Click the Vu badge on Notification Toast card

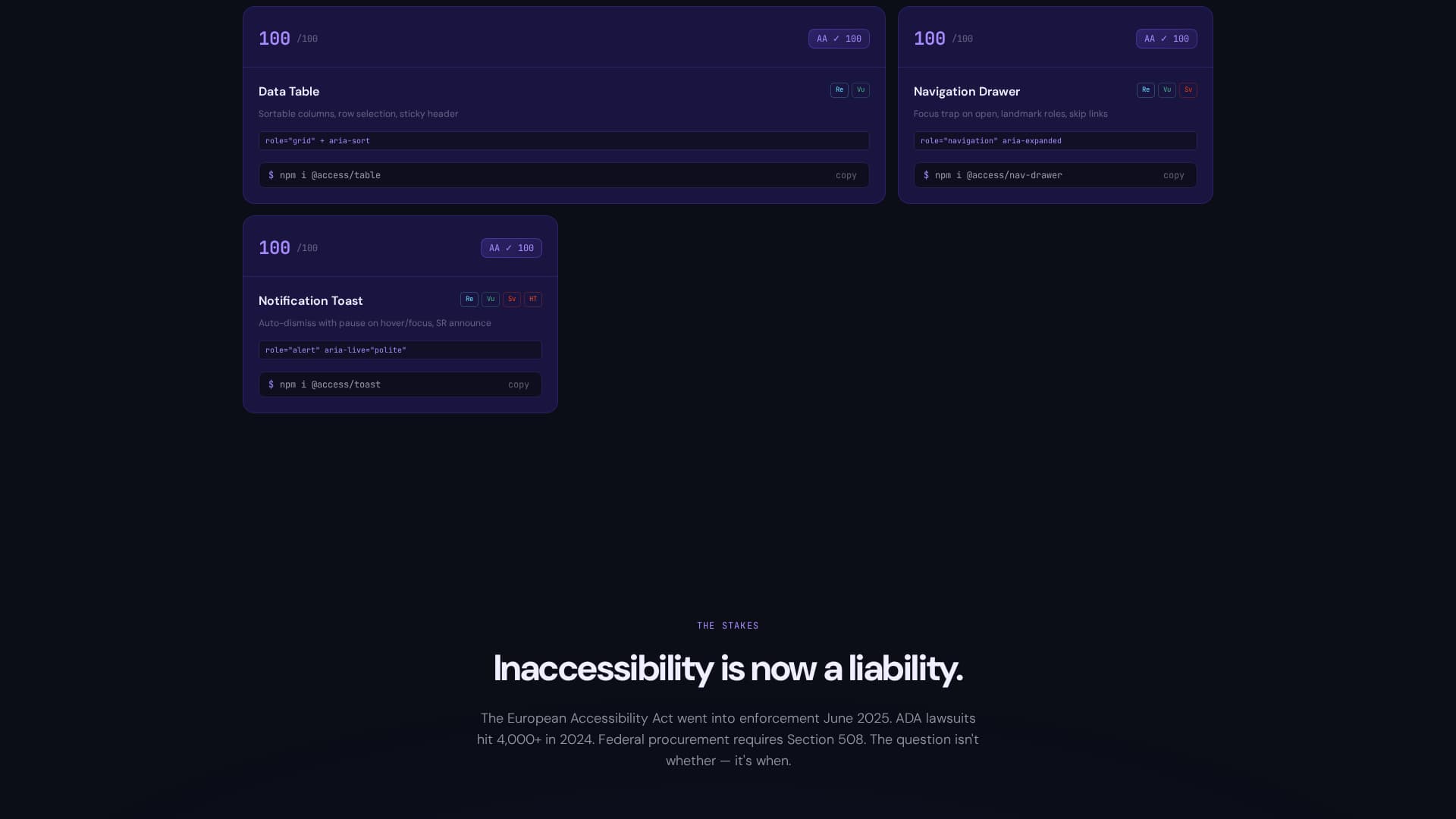(x=490, y=300)
